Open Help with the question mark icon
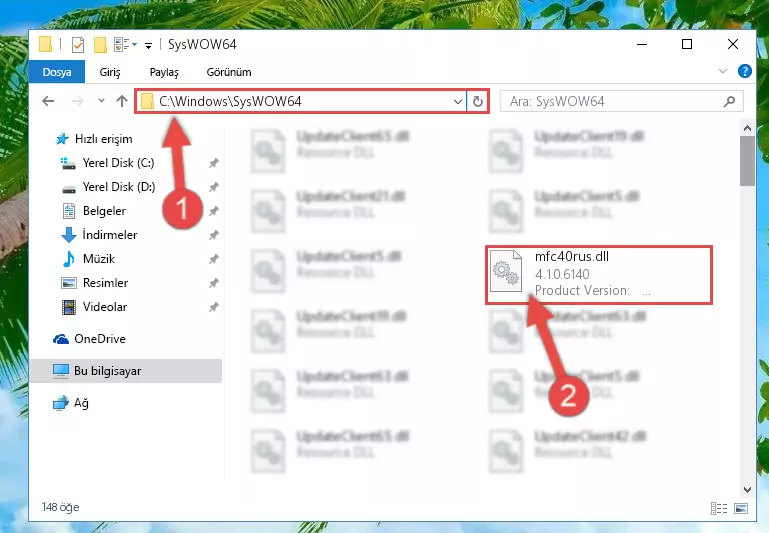The height and width of the screenshot is (533, 769). [744, 72]
